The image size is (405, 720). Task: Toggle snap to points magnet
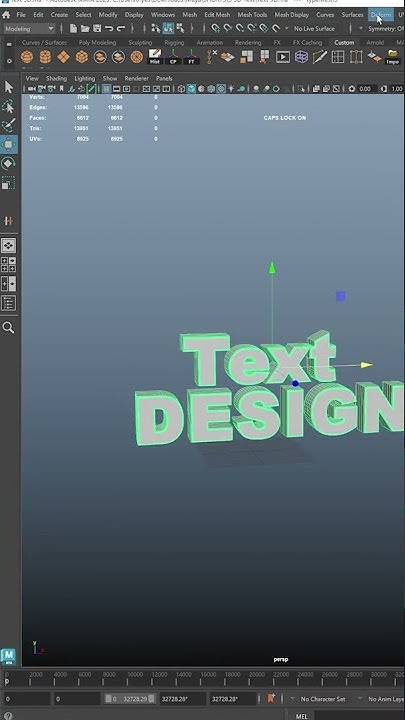coord(239,28)
